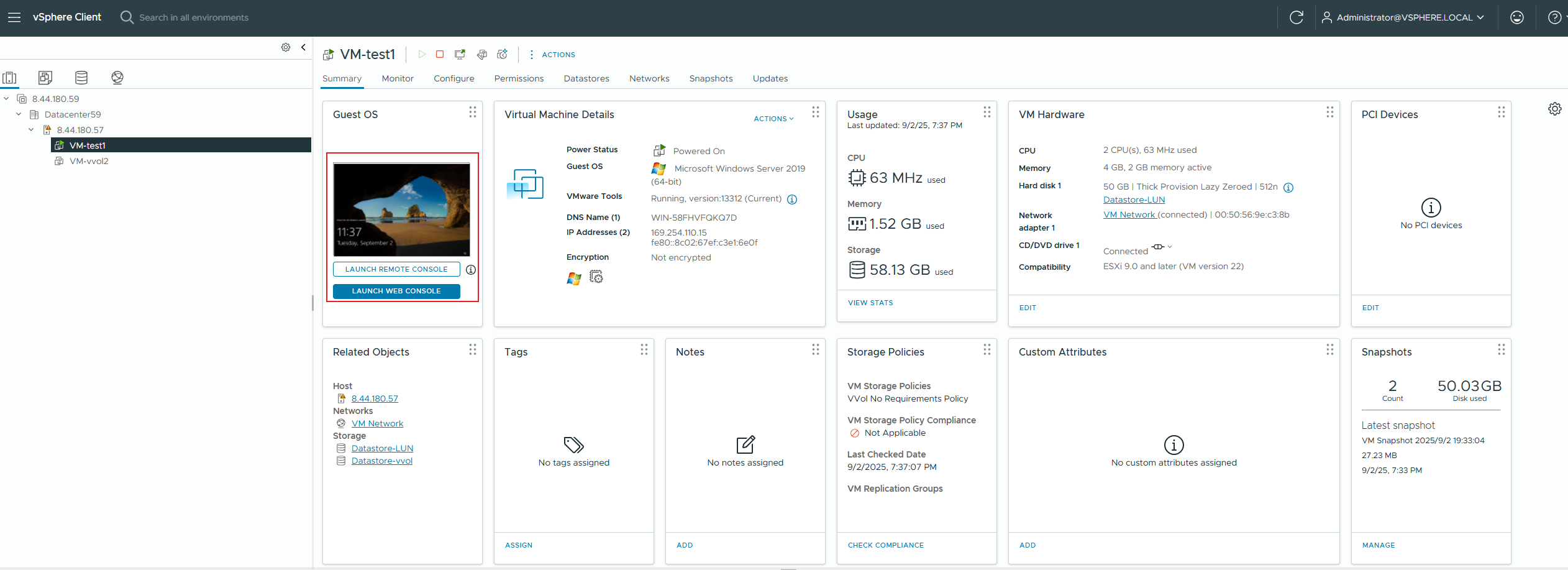The image size is (1568, 570).
Task: Switch to Hosts and Clusters inventory view
Action: (x=10, y=78)
